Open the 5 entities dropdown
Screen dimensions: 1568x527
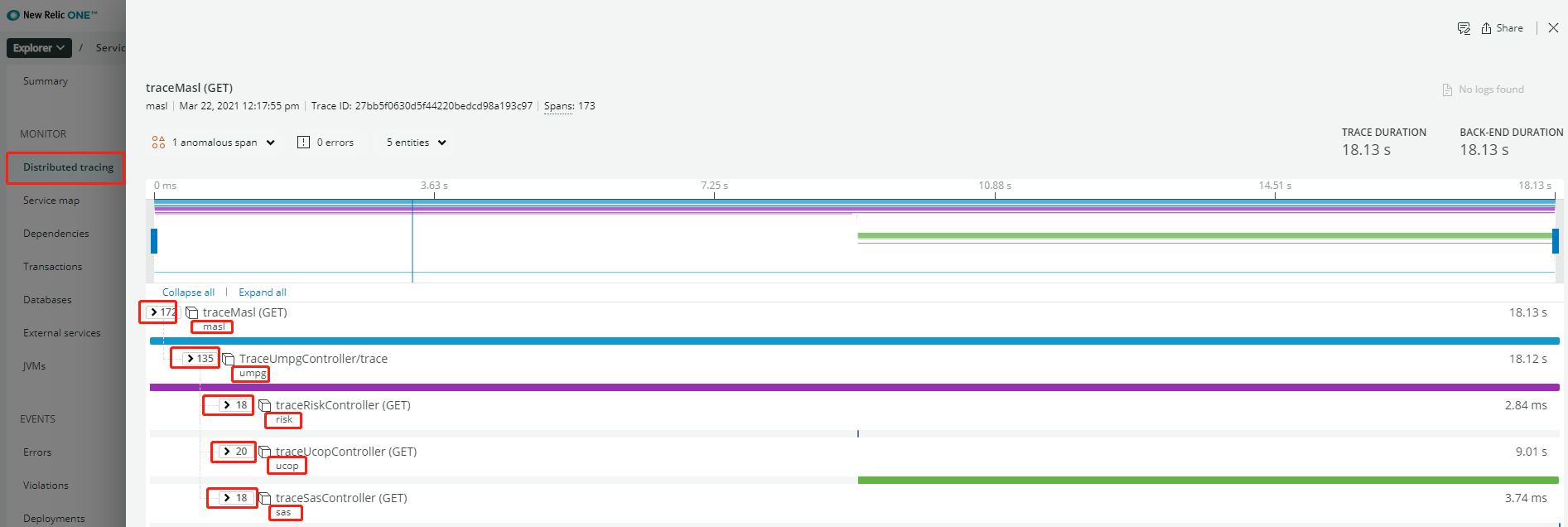pyautogui.click(x=417, y=143)
